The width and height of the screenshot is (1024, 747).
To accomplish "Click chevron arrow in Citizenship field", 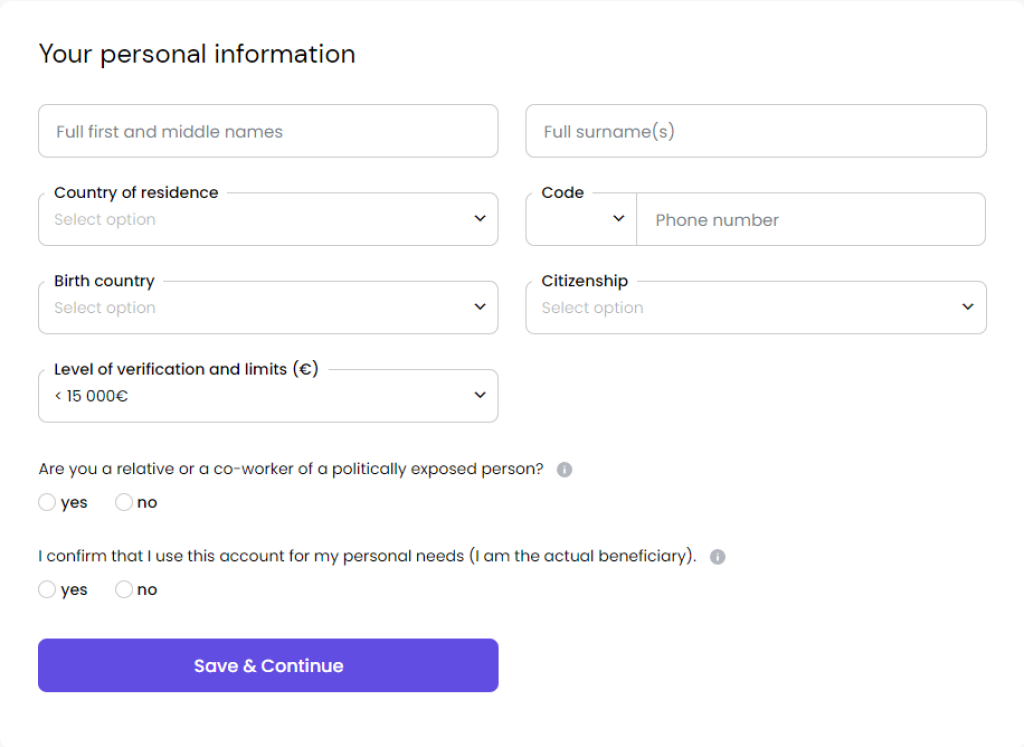I will pyautogui.click(x=968, y=307).
